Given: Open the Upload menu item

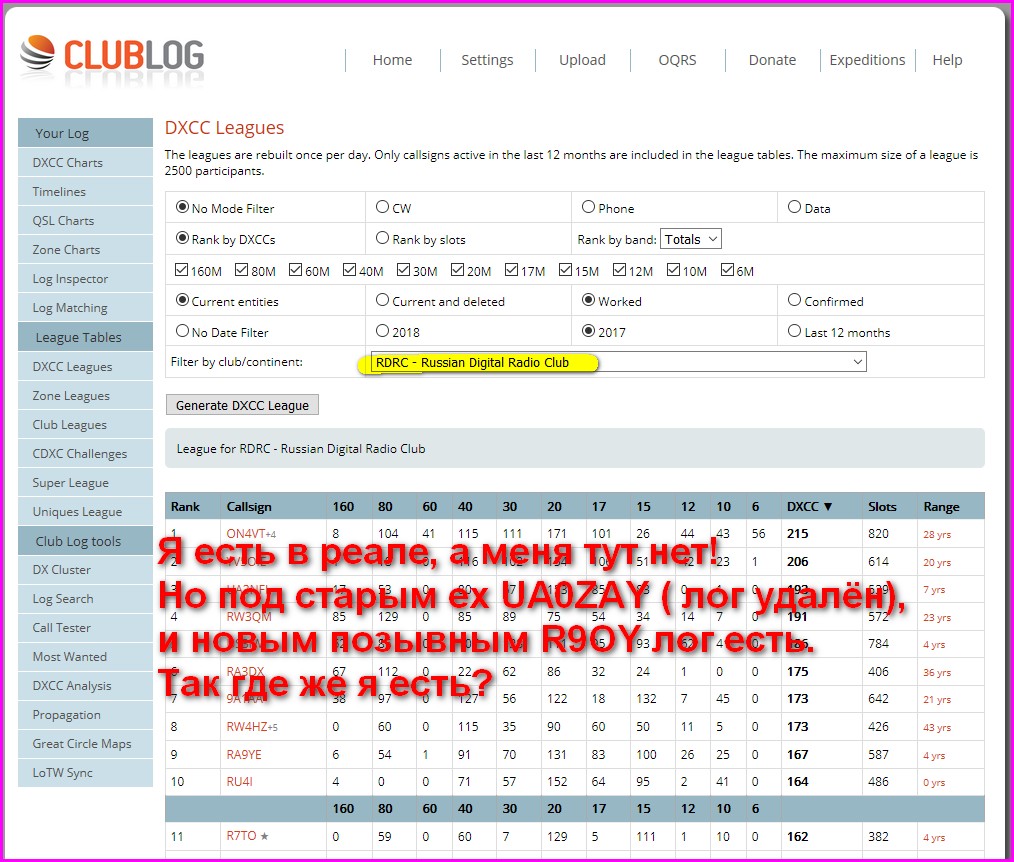Looking at the screenshot, I should click(x=582, y=60).
